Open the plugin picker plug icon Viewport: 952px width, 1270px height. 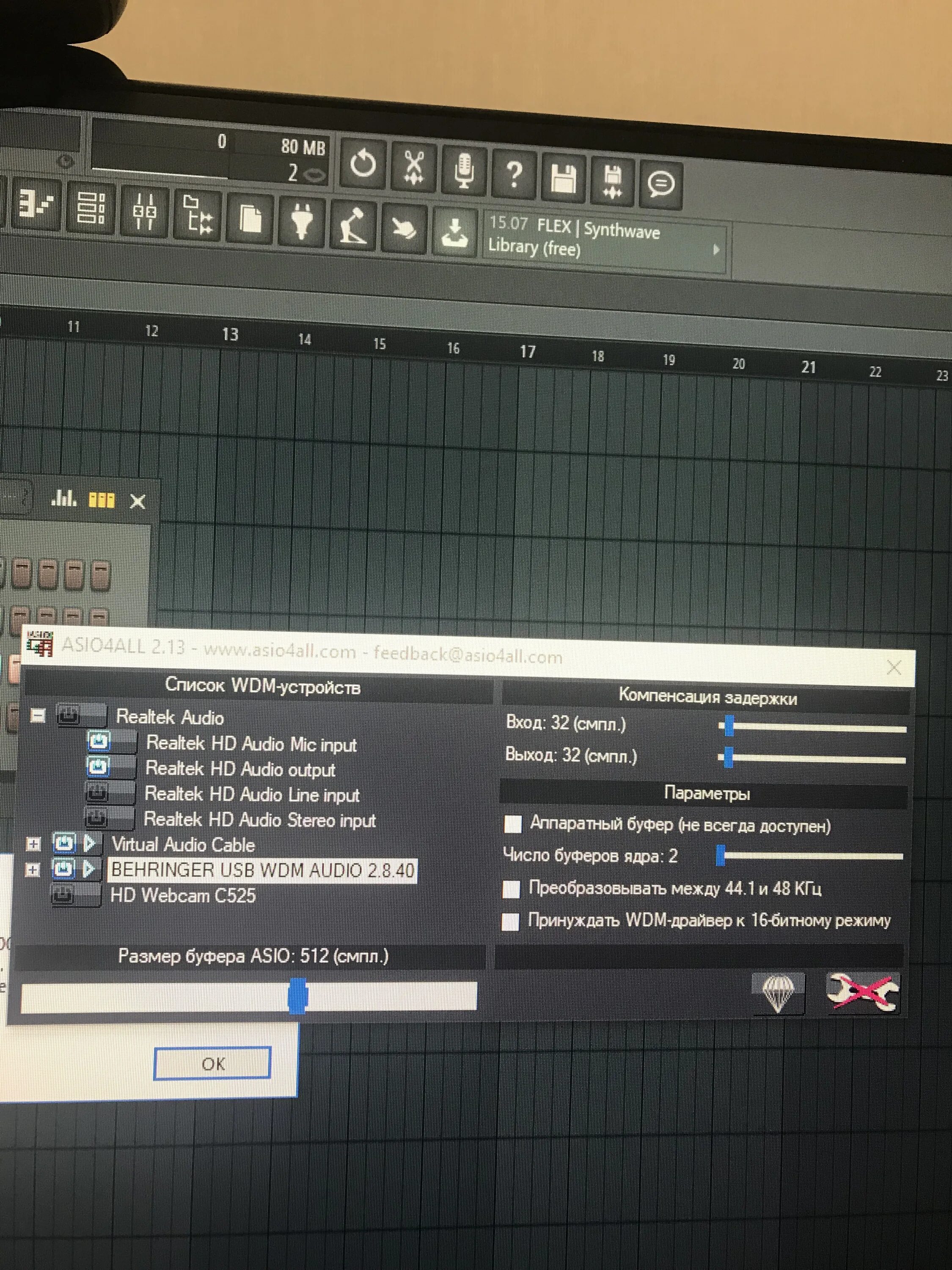point(302,223)
